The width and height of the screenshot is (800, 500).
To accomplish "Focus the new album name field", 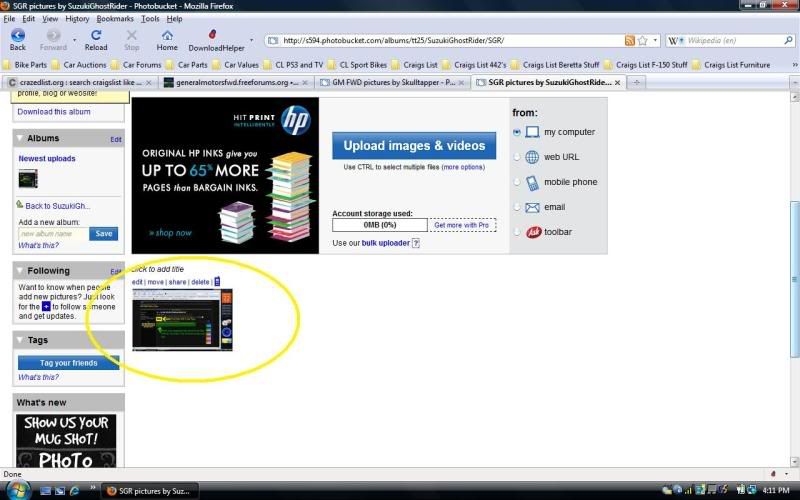I will point(53,234).
